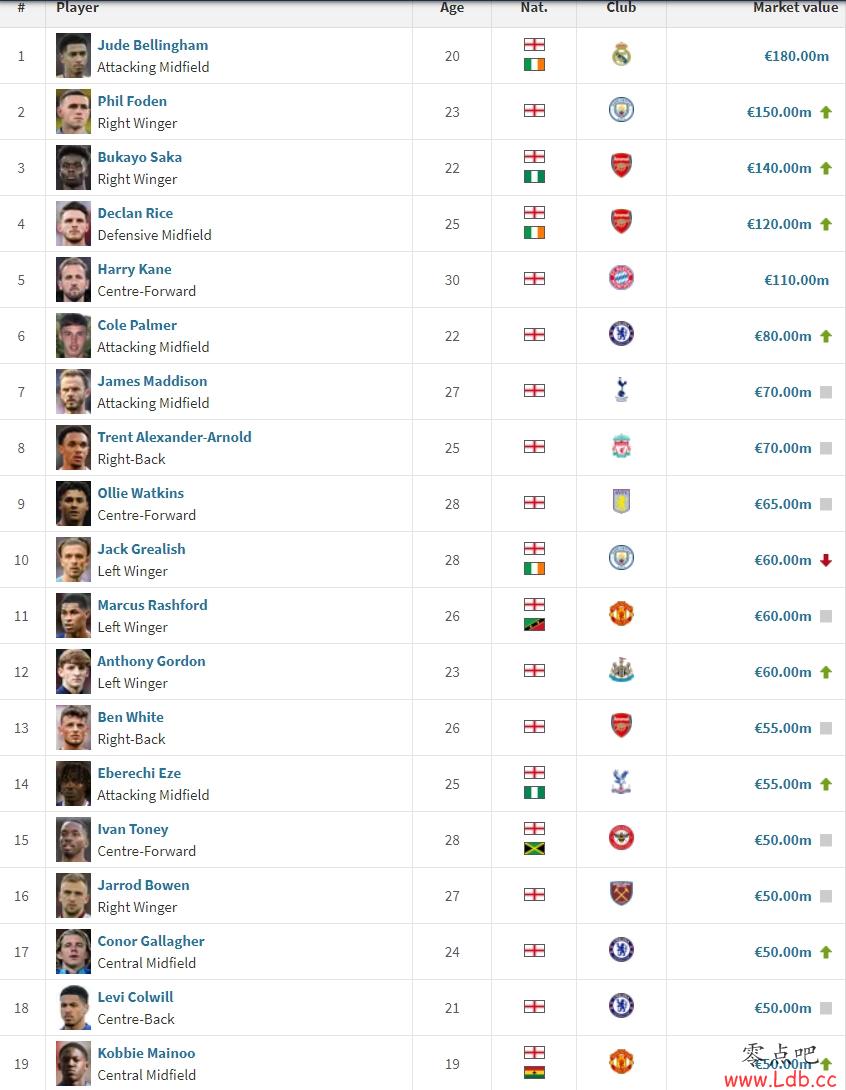Click the Newcastle crest in Anthony Gordon's row
The width and height of the screenshot is (846, 1090).
point(621,670)
